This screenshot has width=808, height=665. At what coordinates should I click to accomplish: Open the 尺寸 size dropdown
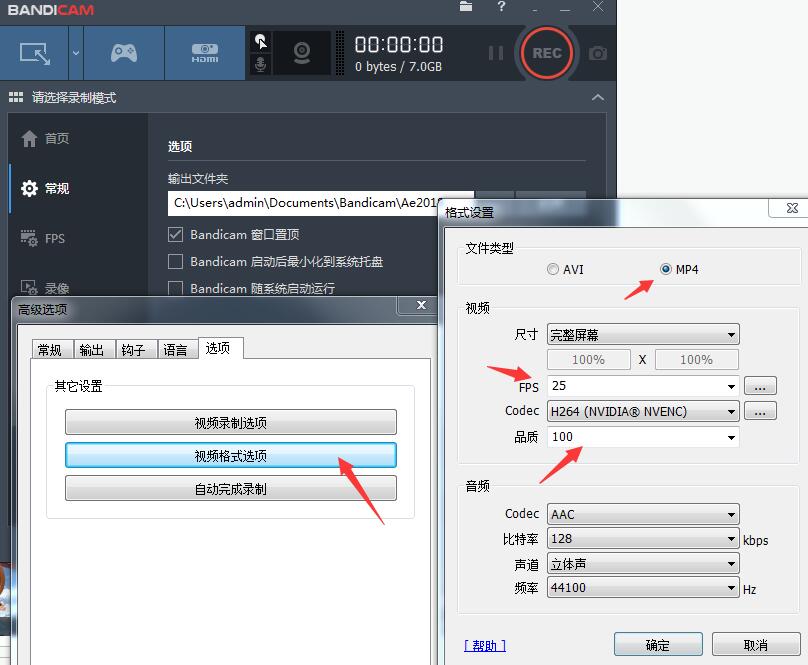[x=642, y=334]
